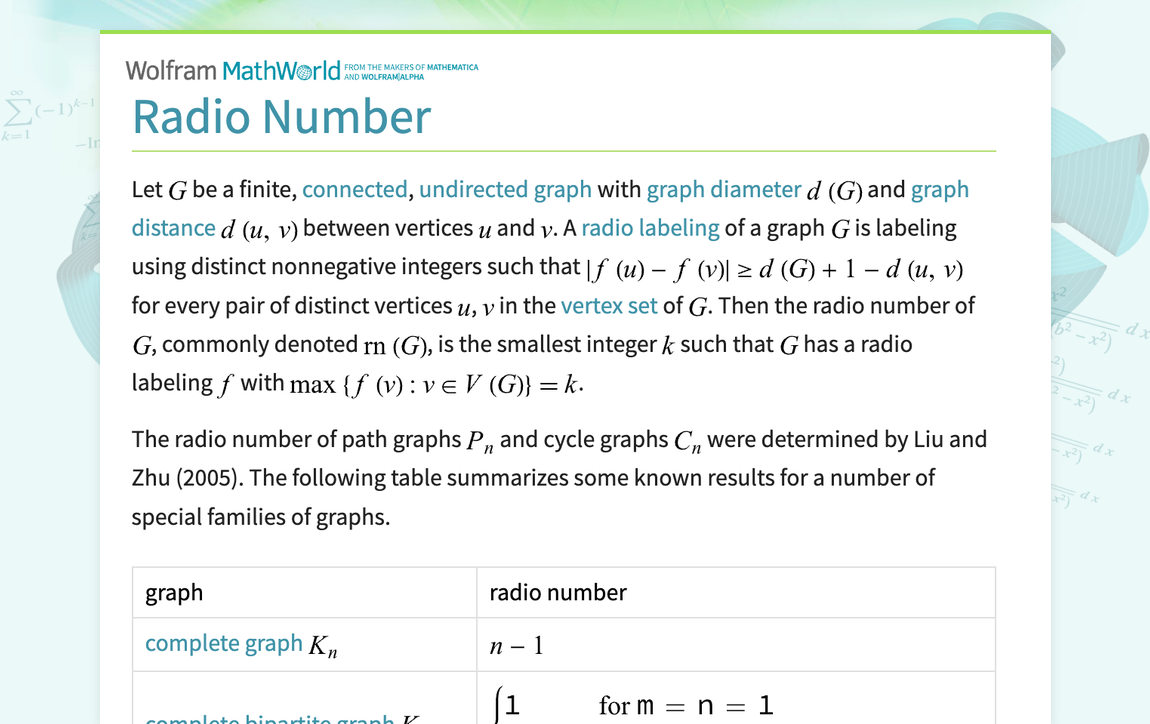The image size is (1150, 724).
Task: Open the 'vertex set' hyperlink
Action: (609, 306)
